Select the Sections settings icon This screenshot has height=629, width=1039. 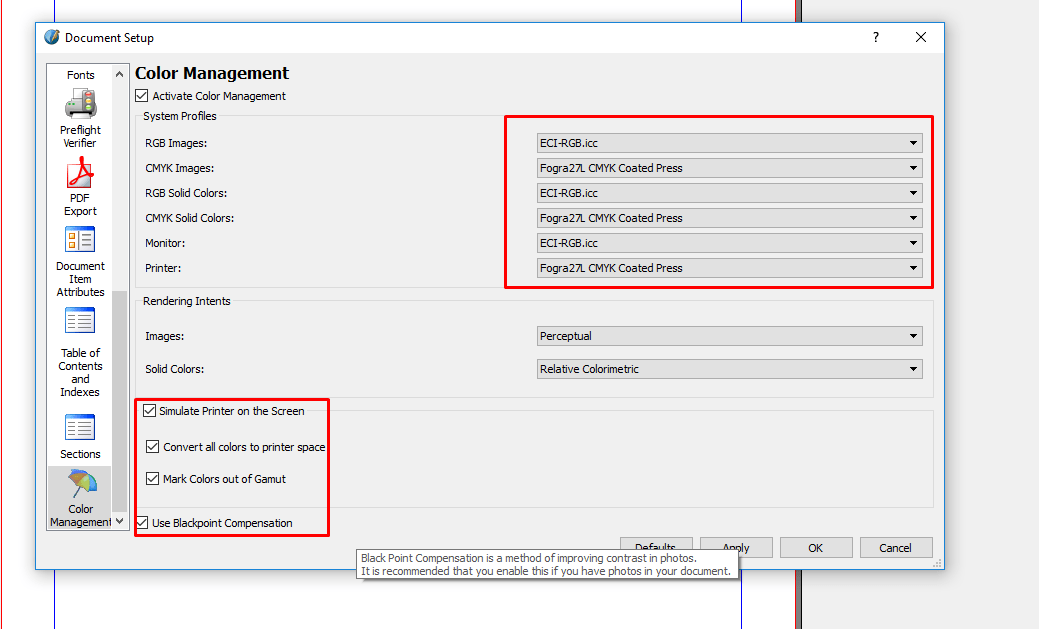point(79,426)
